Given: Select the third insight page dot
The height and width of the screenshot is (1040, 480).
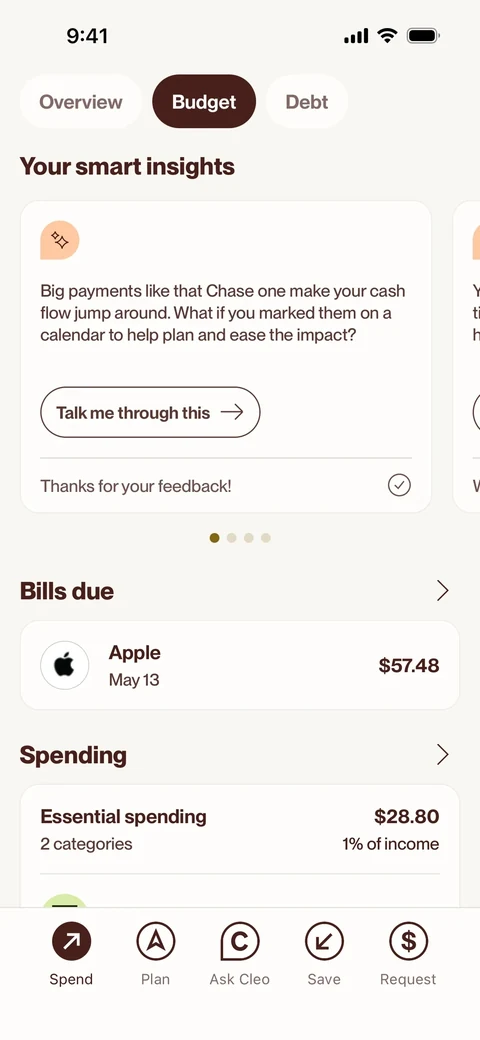Looking at the screenshot, I should (x=249, y=538).
